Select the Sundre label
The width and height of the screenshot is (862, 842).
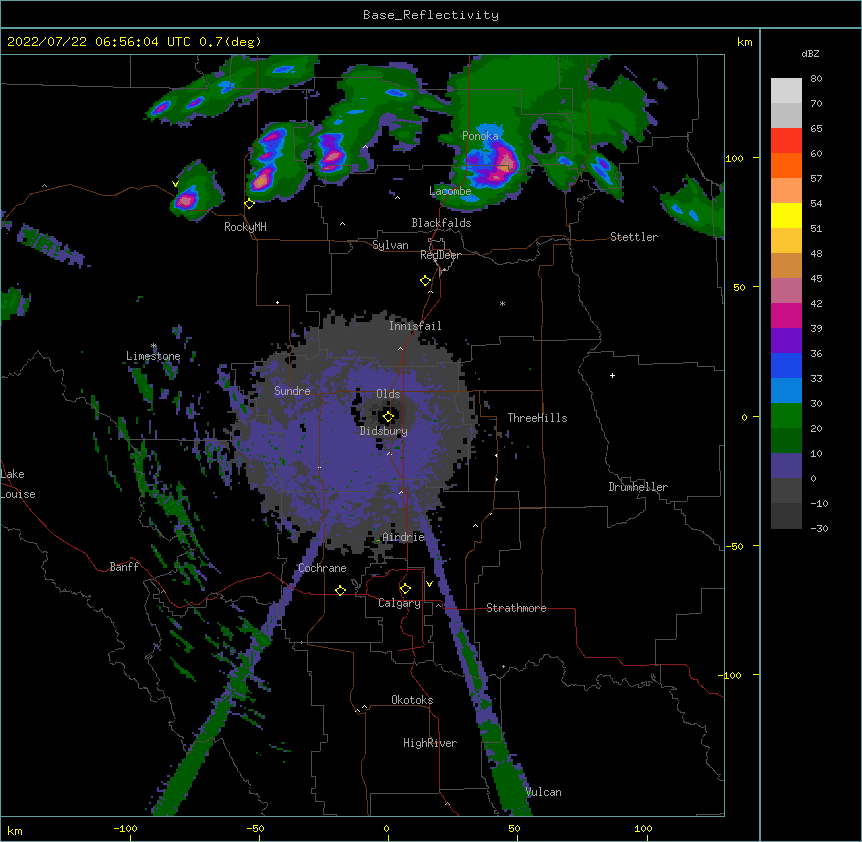click(x=292, y=391)
